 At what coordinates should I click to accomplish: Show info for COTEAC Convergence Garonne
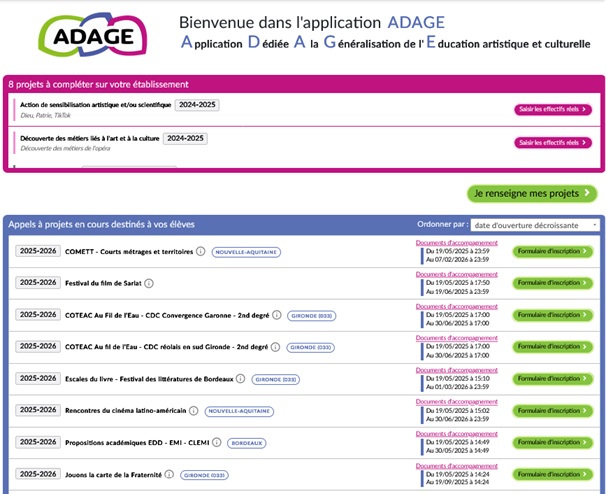(277, 315)
